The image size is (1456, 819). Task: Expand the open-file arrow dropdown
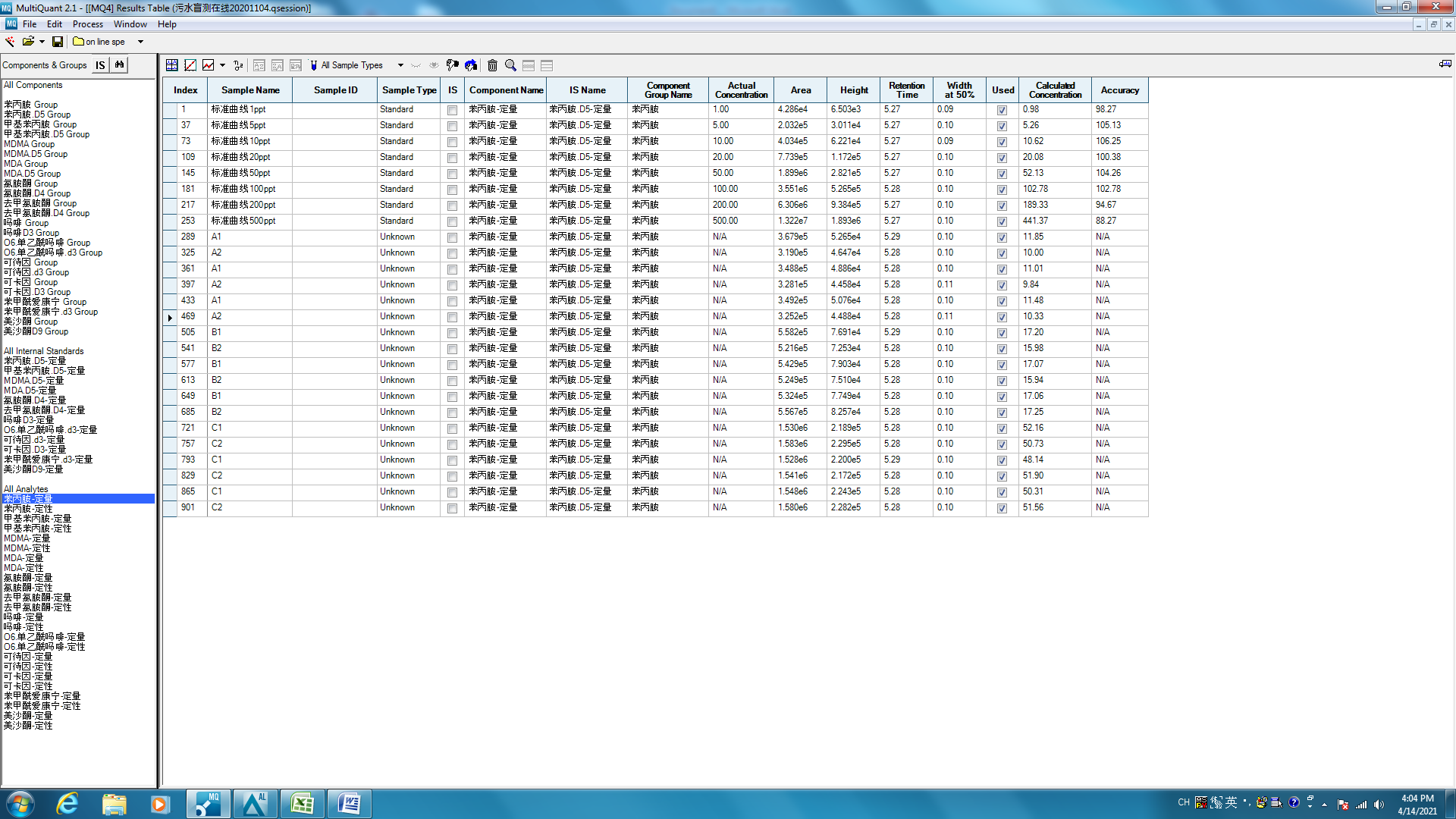(x=42, y=42)
